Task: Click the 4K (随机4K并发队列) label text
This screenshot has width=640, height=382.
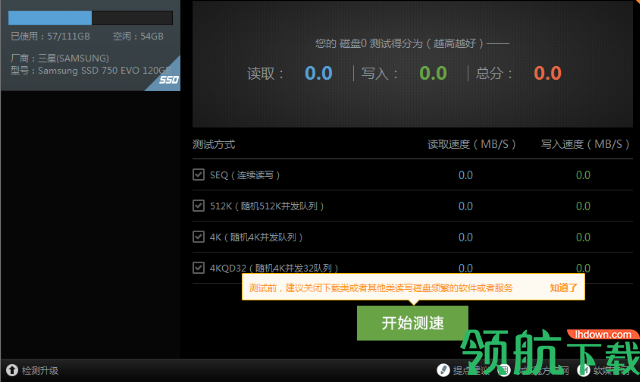Action: (x=256, y=237)
